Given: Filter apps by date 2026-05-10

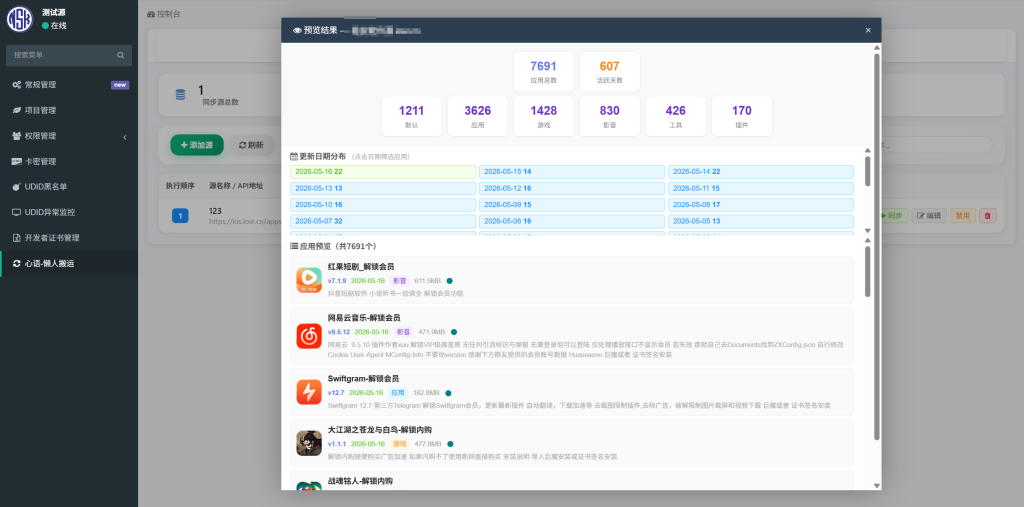Looking at the screenshot, I should pyautogui.click(x=383, y=204).
